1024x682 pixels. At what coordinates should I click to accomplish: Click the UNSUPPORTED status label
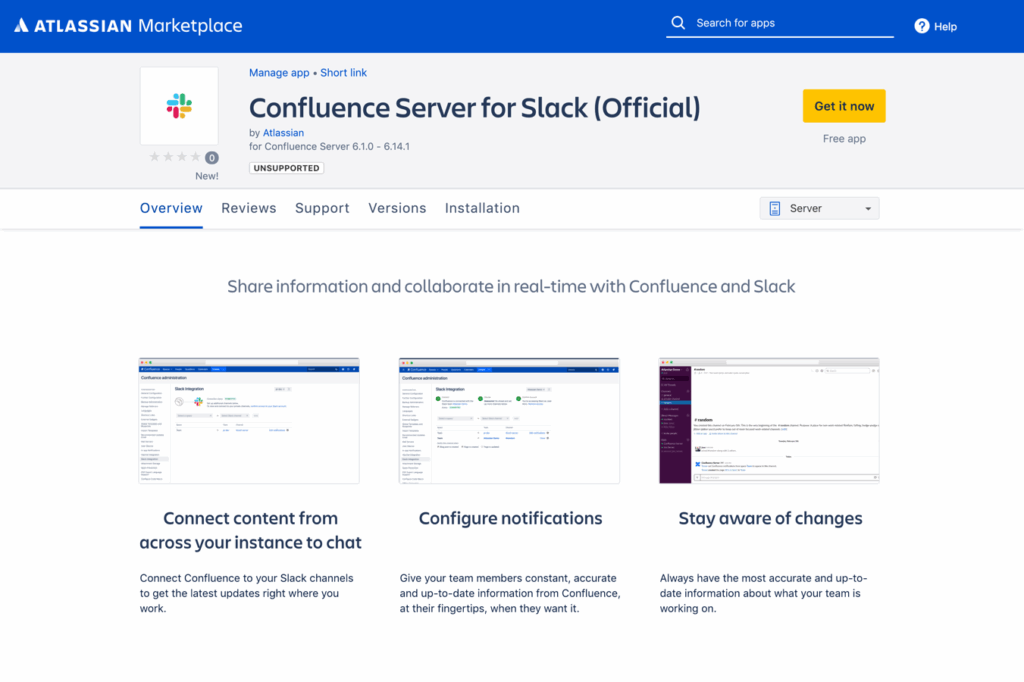[286, 168]
